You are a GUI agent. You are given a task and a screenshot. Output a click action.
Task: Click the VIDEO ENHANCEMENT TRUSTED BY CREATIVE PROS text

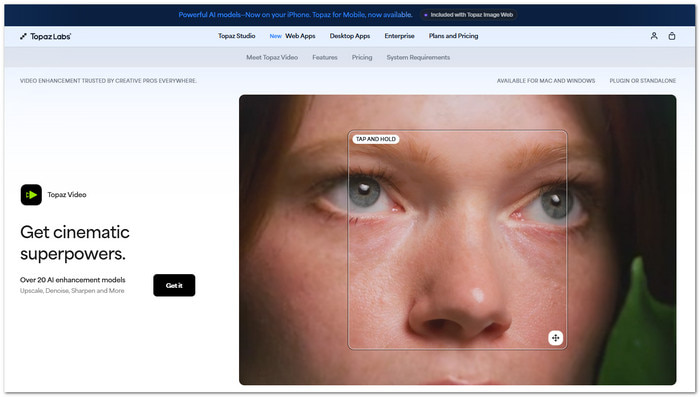click(108, 81)
